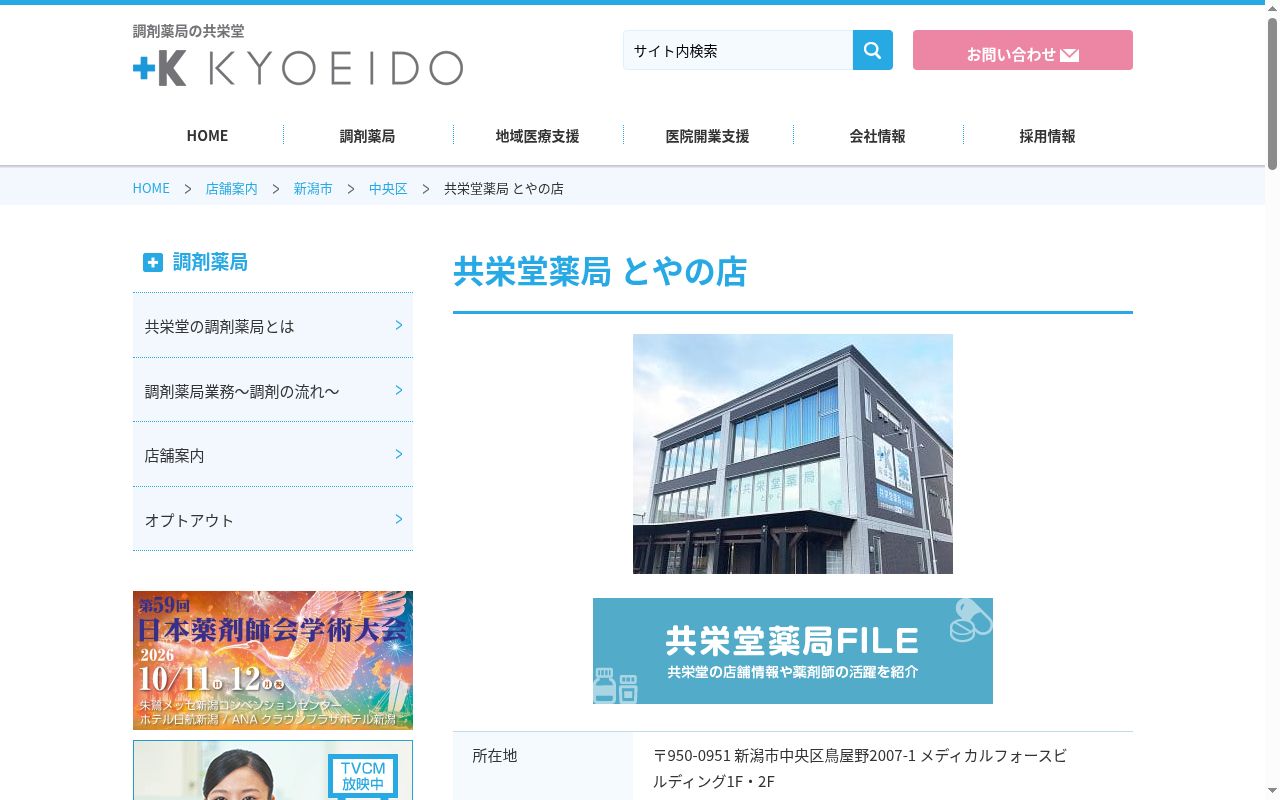The width and height of the screenshot is (1280, 800).
Task: Click the plus icon beside 調剤薬局 heading
Action: tap(152, 262)
